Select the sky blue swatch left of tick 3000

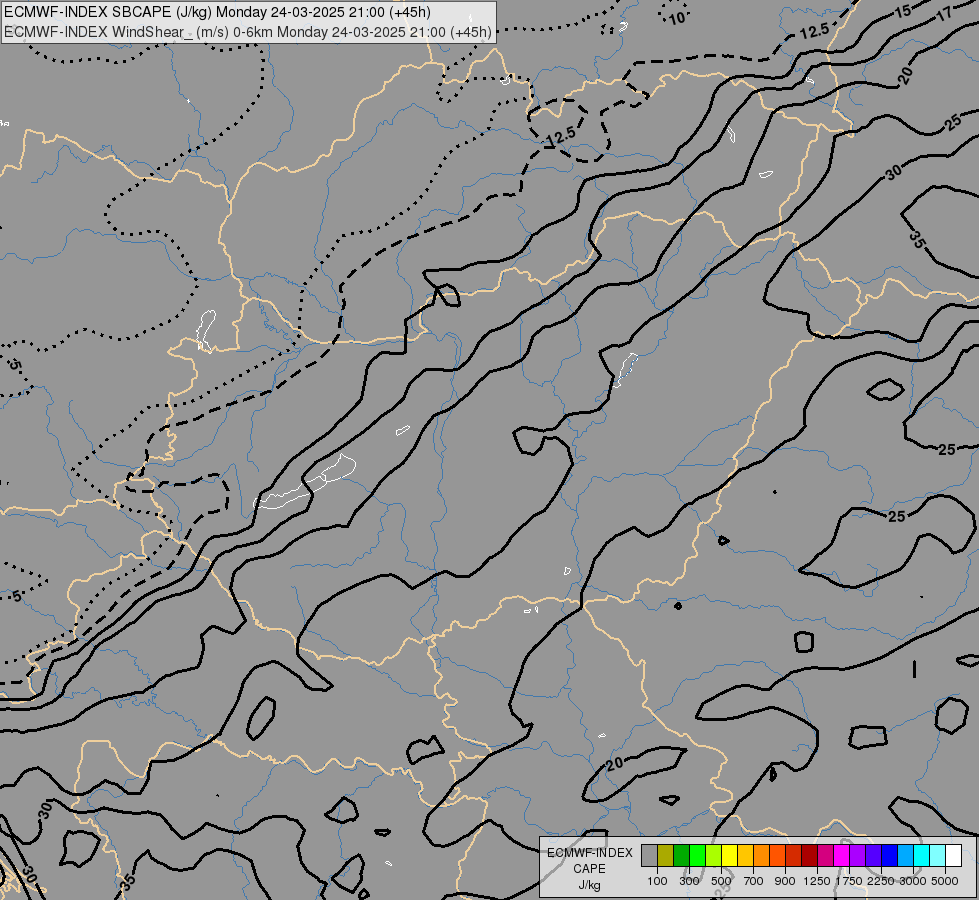906,856
